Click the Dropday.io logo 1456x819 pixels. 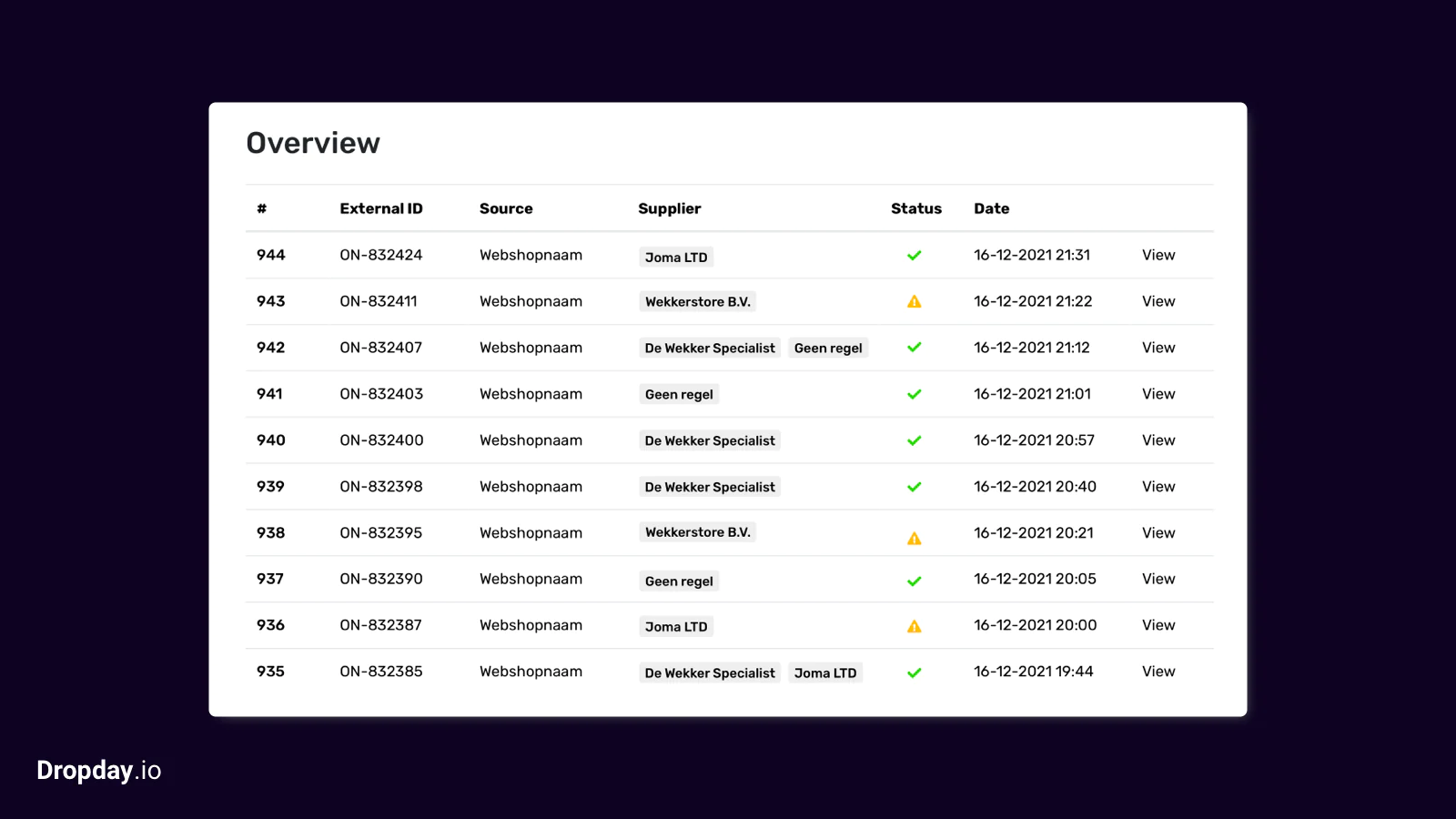(98, 771)
